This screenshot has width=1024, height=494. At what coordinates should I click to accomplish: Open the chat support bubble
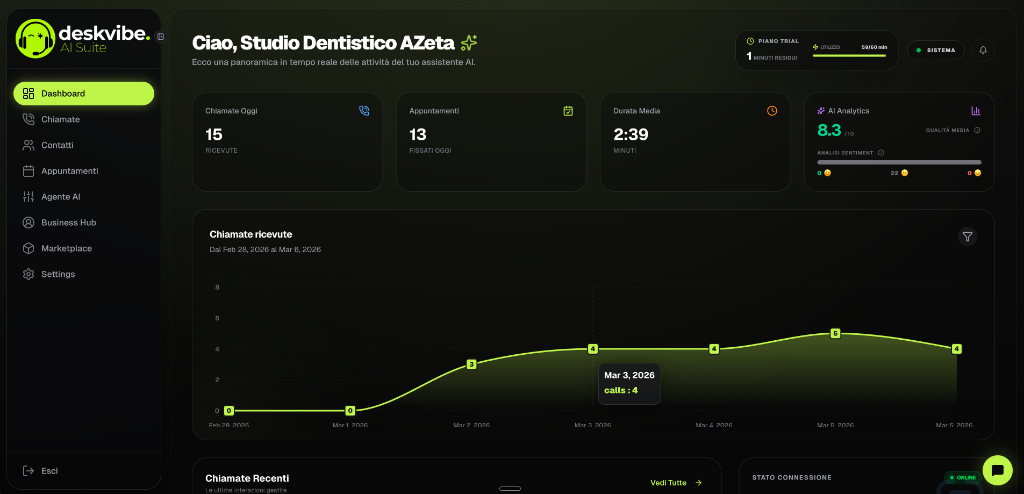coord(997,469)
